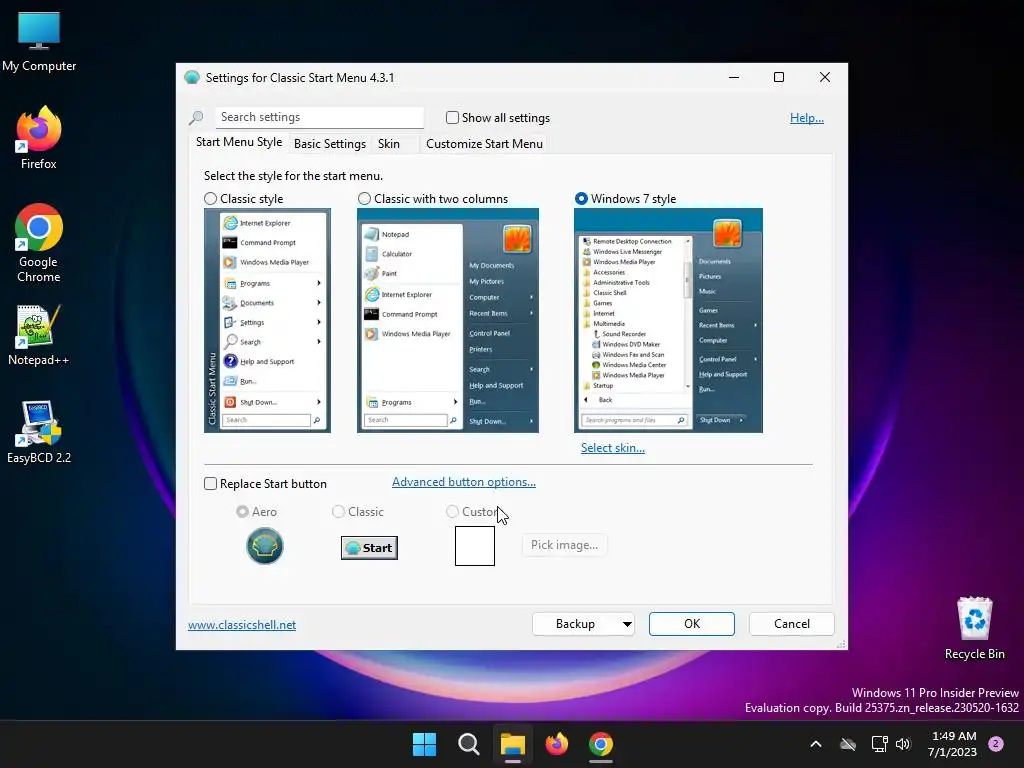Open the Select skin... link

[x=613, y=447]
